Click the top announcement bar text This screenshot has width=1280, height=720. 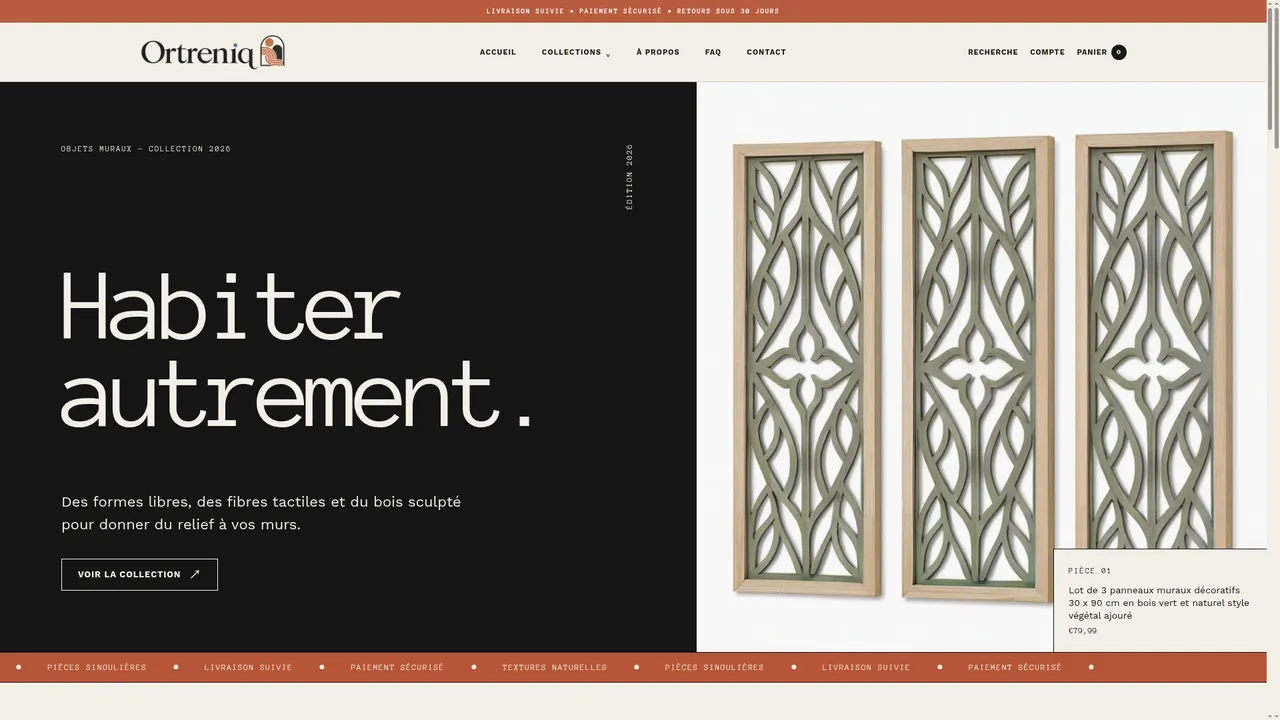[x=633, y=11]
